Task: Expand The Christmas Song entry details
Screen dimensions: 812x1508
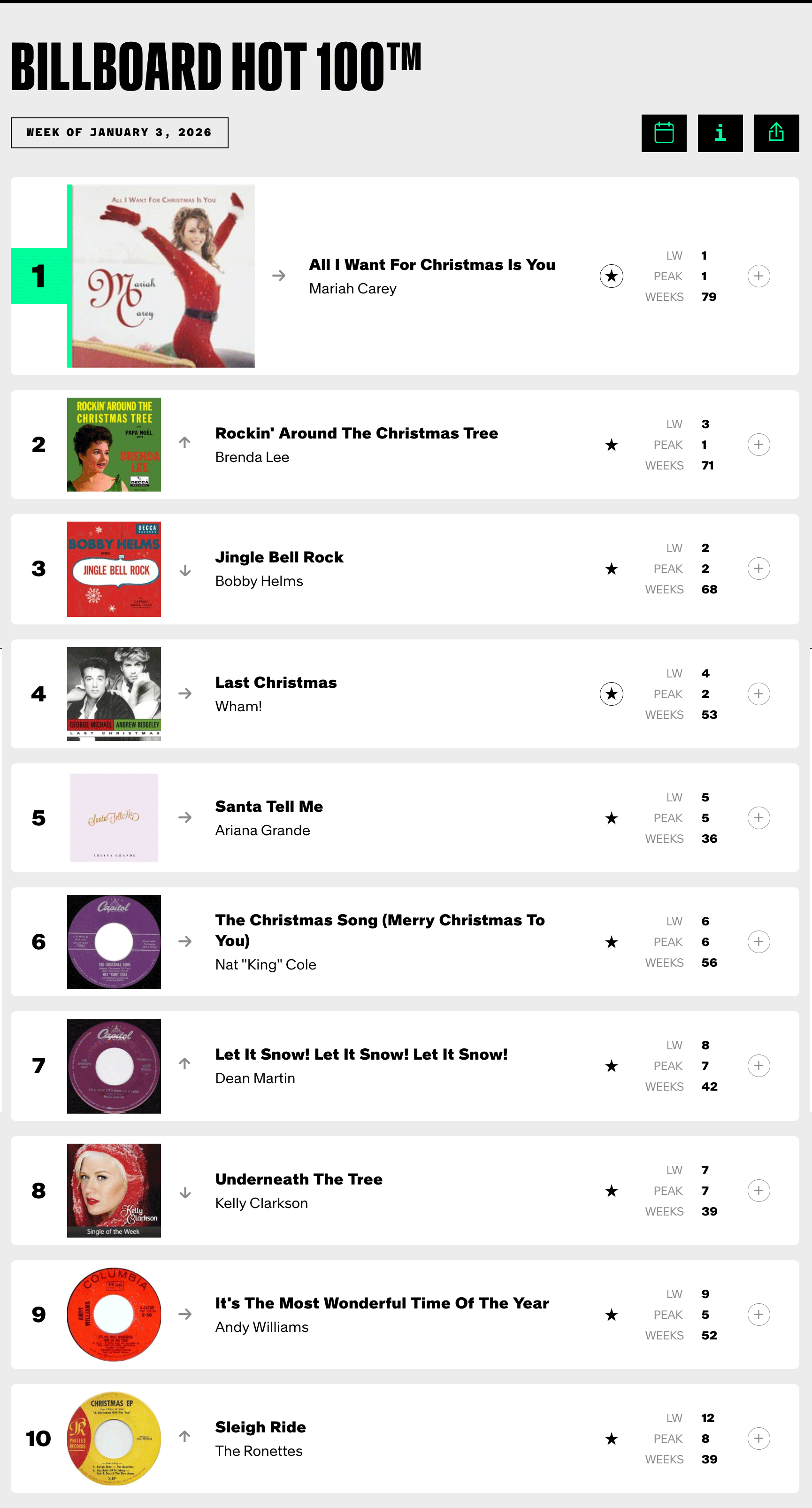Action: click(x=758, y=941)
